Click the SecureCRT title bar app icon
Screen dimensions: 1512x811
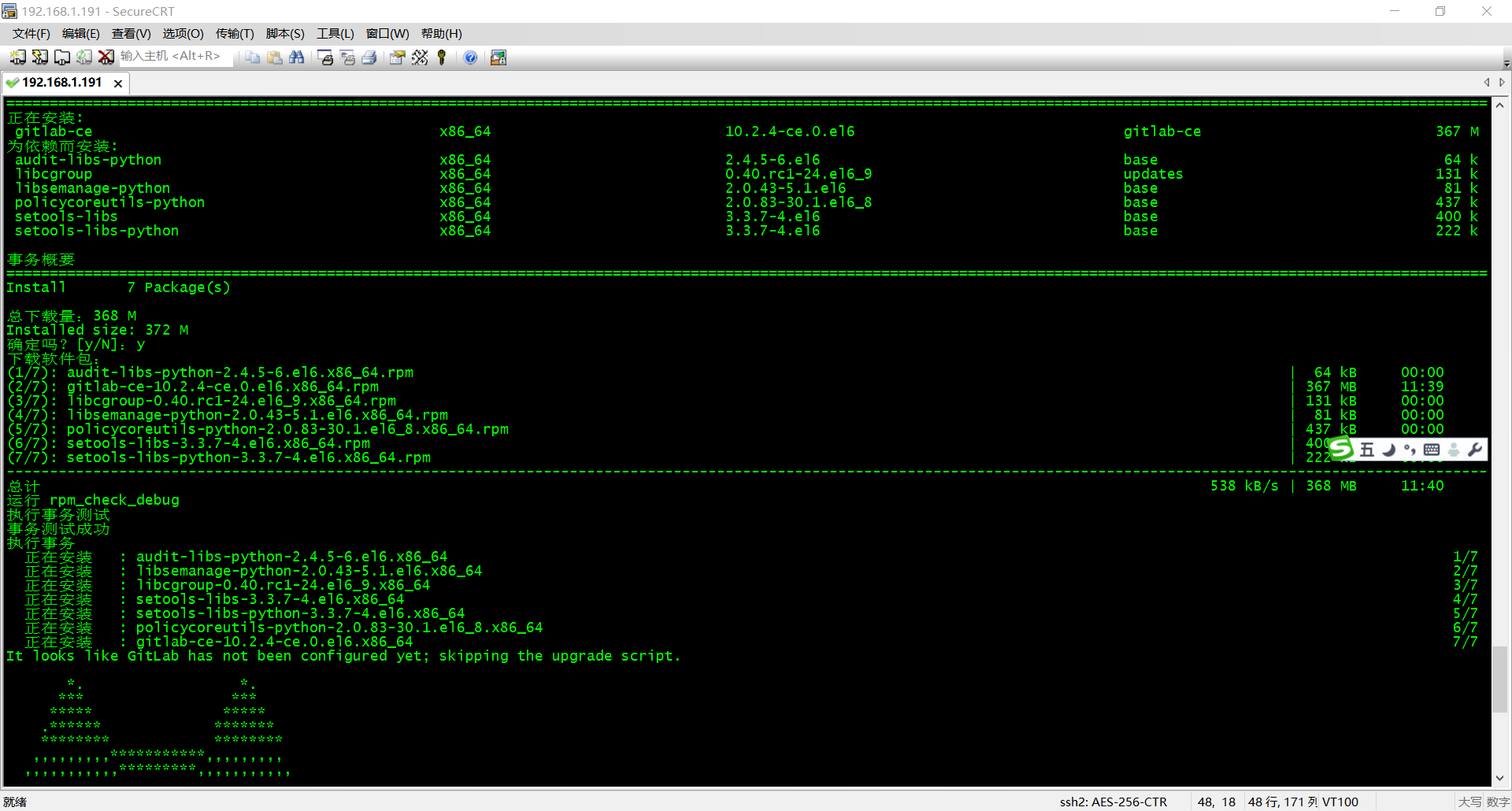click(9, 11)
